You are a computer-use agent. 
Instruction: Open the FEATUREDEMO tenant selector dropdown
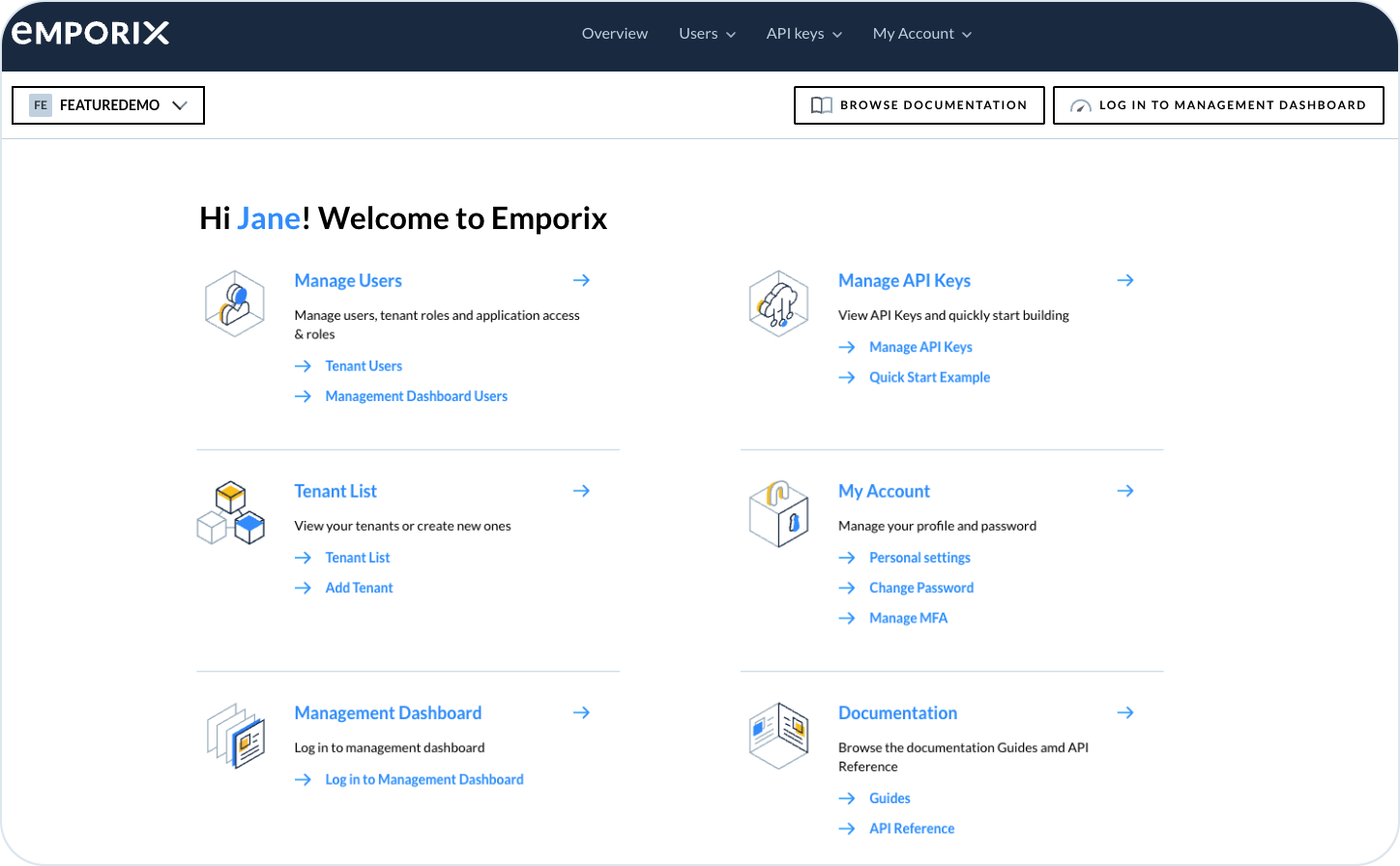point(108,105)
